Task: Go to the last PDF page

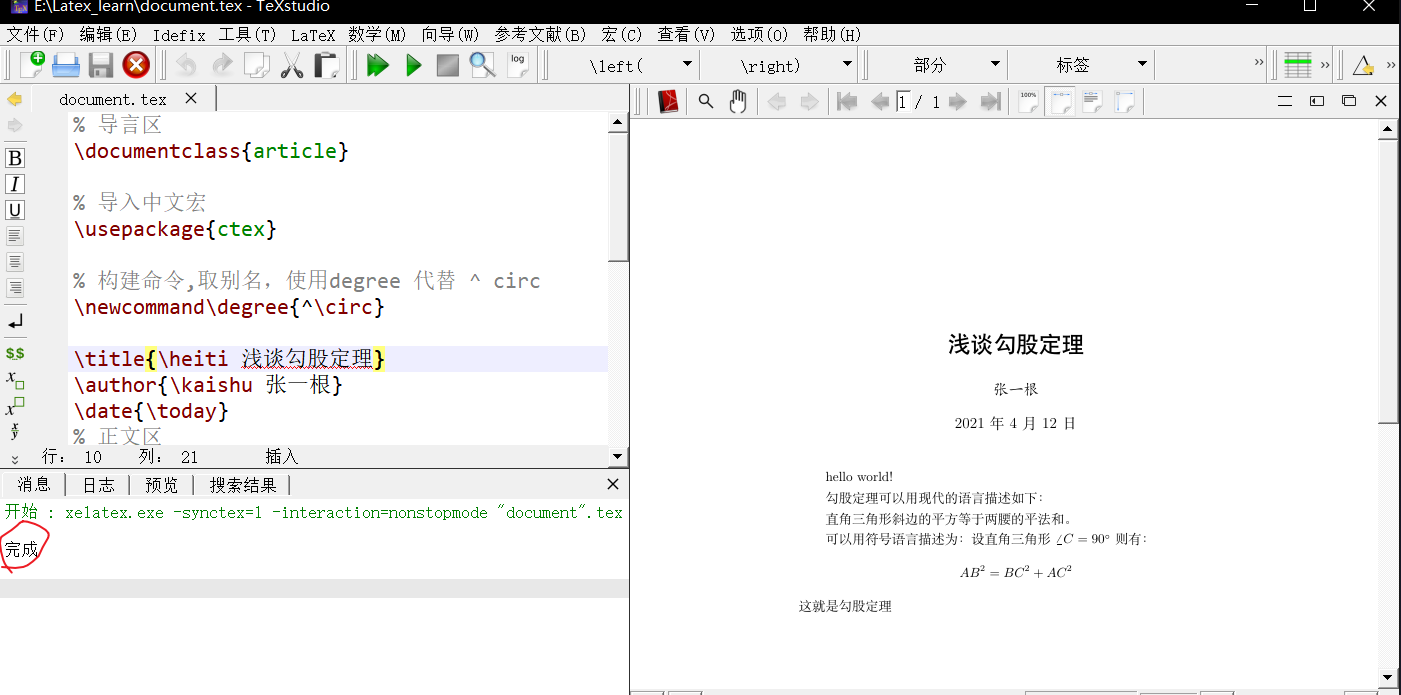Action: (990, 101)
